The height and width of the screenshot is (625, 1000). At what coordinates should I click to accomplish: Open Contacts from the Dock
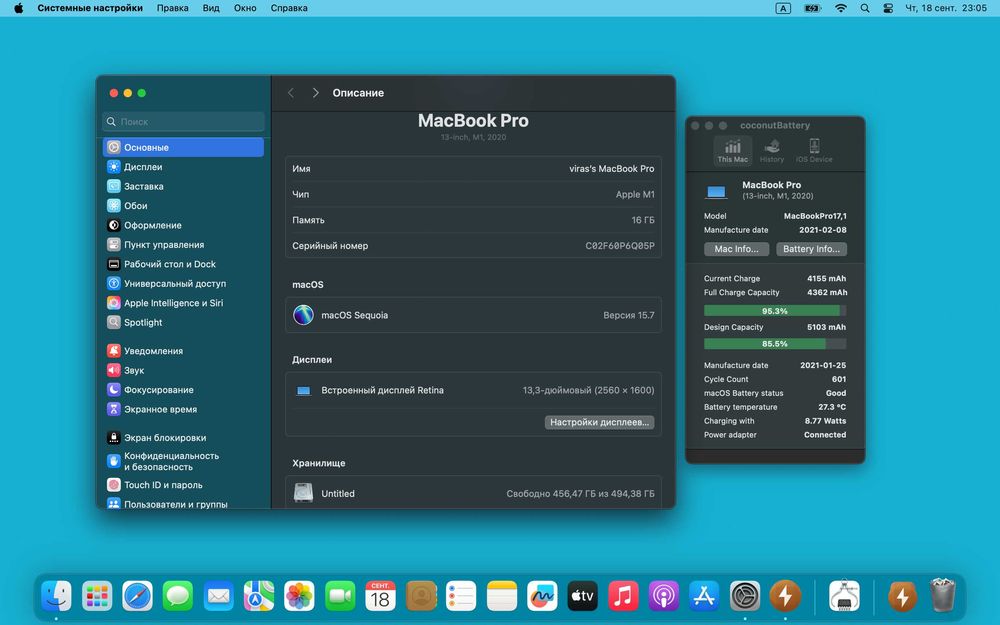point(421,597)
